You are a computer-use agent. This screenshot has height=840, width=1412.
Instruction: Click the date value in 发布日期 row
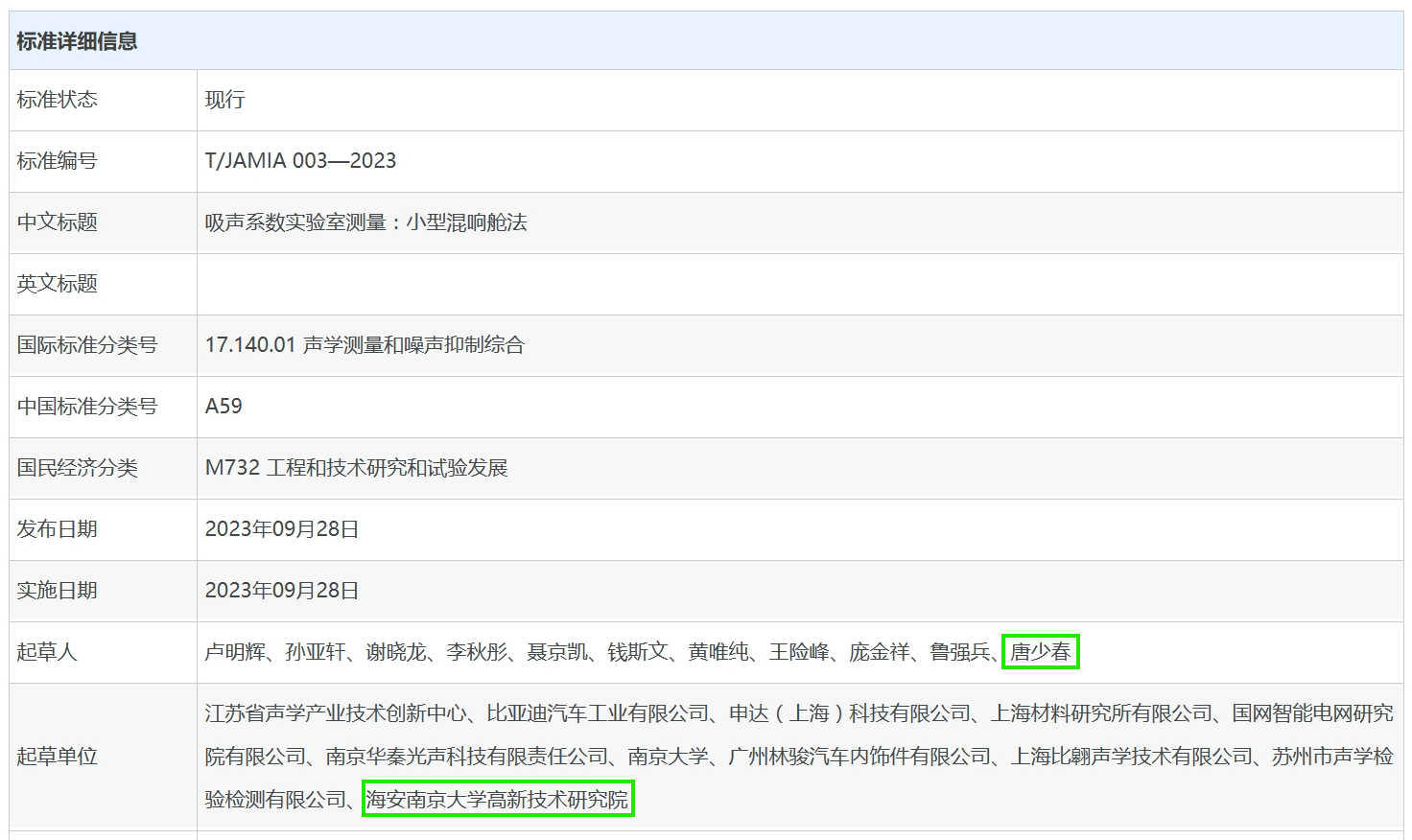pyautogui.click(x=282, y=529)
